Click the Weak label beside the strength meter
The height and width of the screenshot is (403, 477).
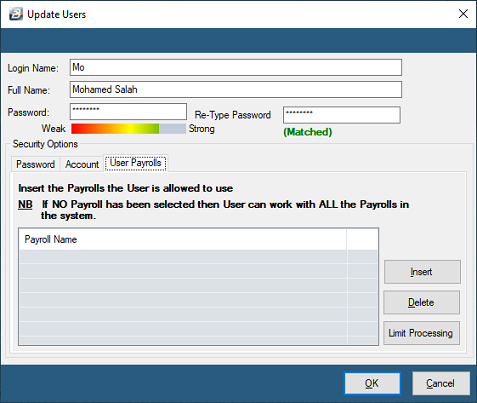coord(54,128)
